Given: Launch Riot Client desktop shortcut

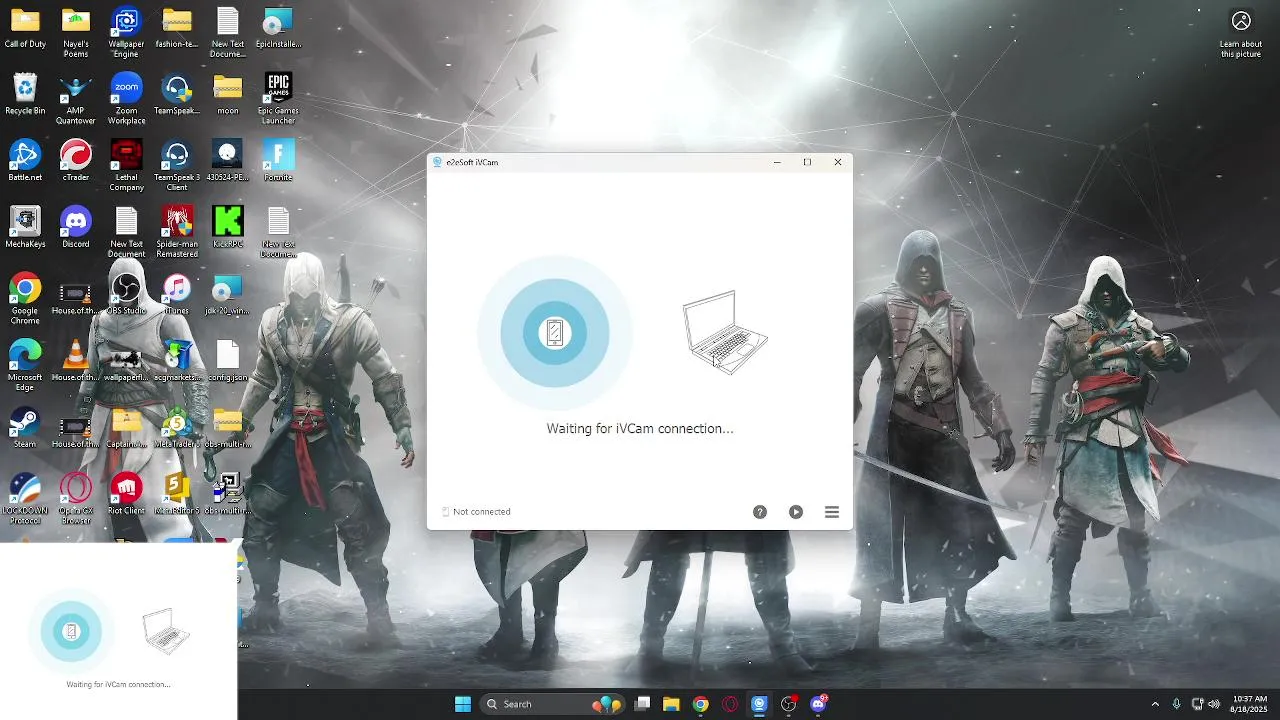Looking at the screenshot, I should click(126, 494).
